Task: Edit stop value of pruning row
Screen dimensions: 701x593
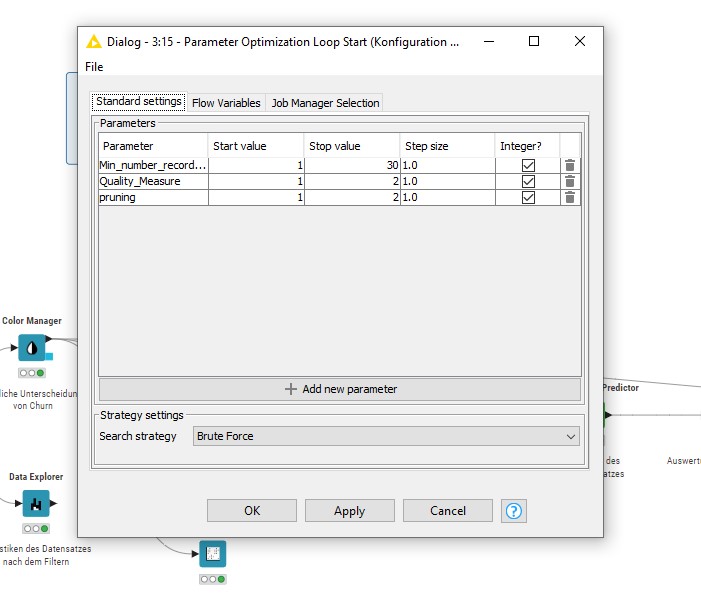Action: pyautogui.click(x=352, y=198)
